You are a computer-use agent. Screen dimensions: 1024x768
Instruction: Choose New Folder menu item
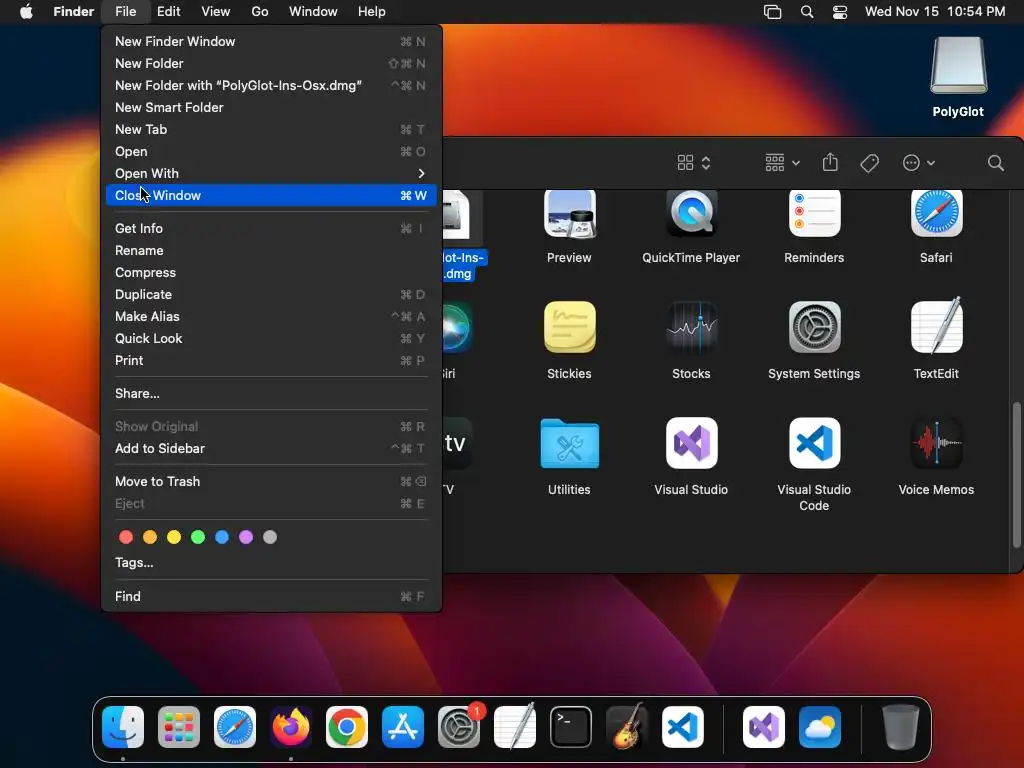271,63
